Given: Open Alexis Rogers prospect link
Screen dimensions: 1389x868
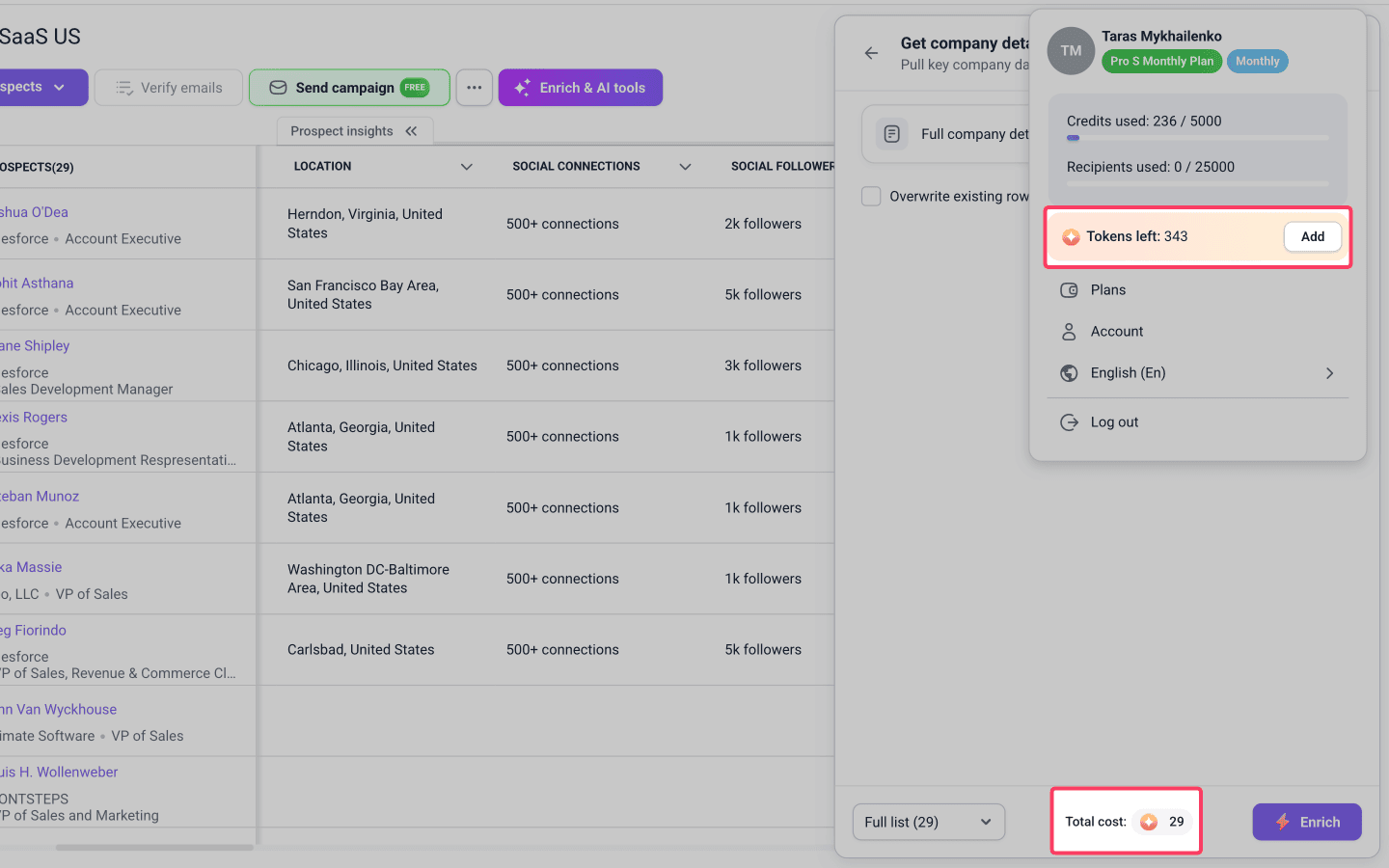Looking at the screenshot, I should [34, 418].
